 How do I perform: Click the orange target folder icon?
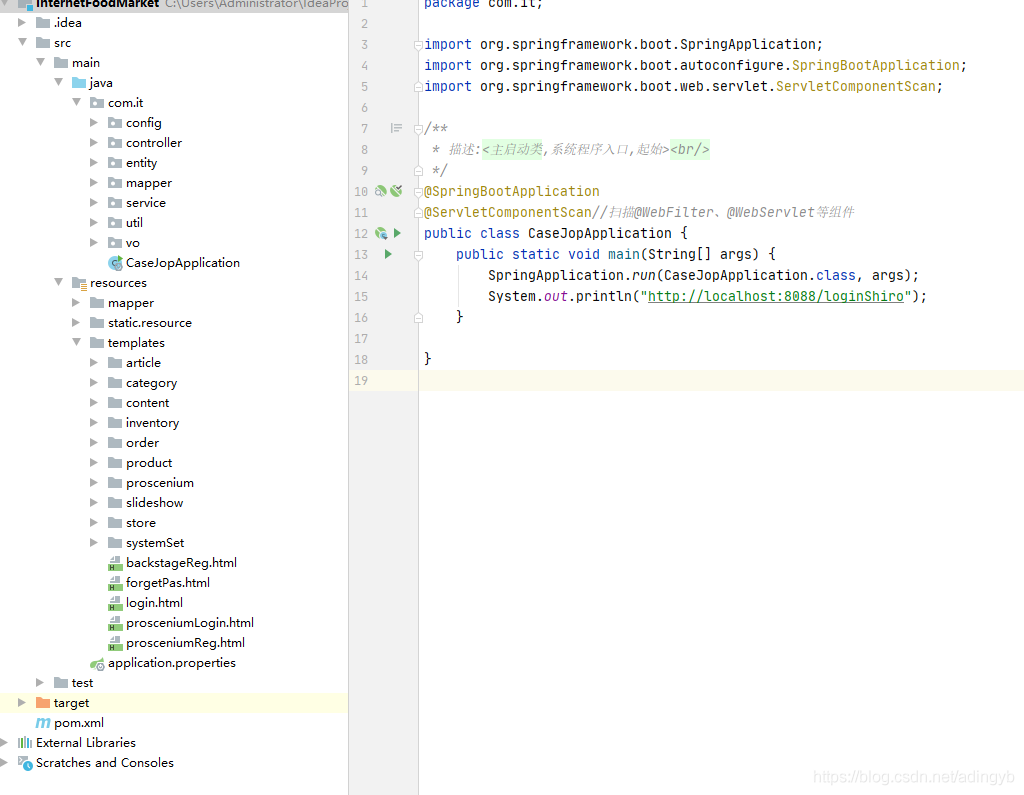[42, 703]
